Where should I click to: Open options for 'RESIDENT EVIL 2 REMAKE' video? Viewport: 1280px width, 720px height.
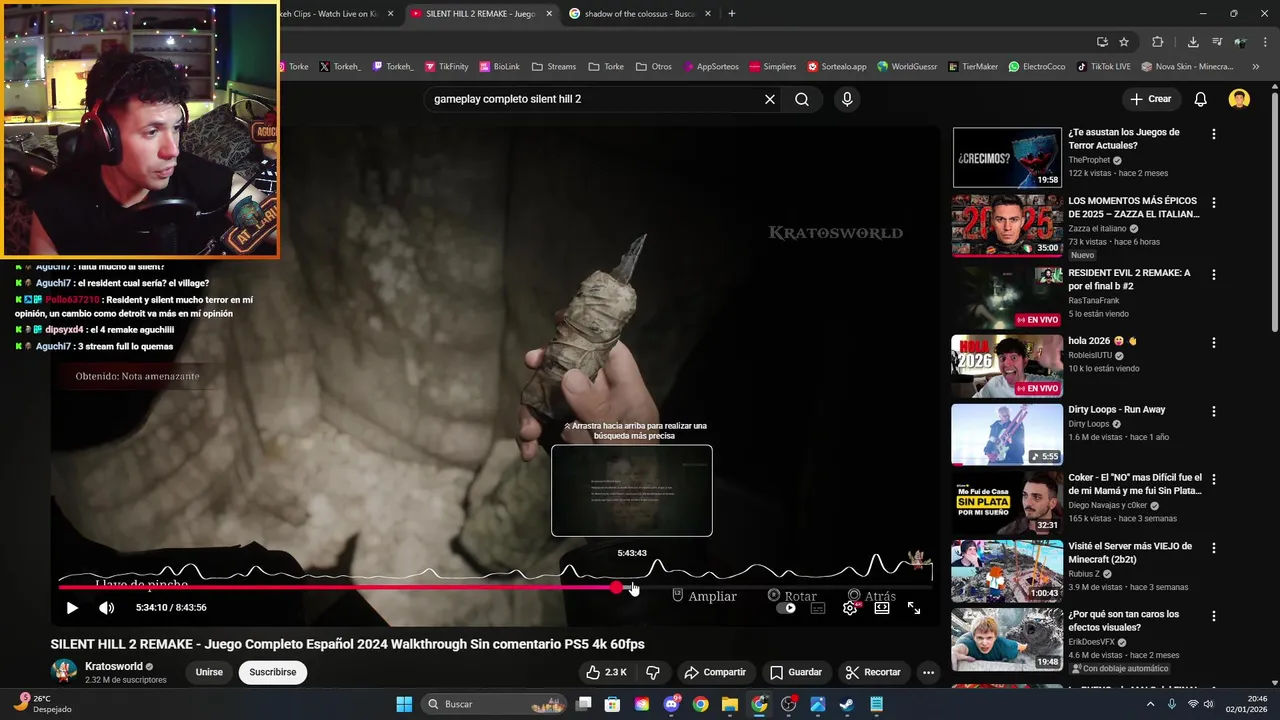tap(1214, 274)
